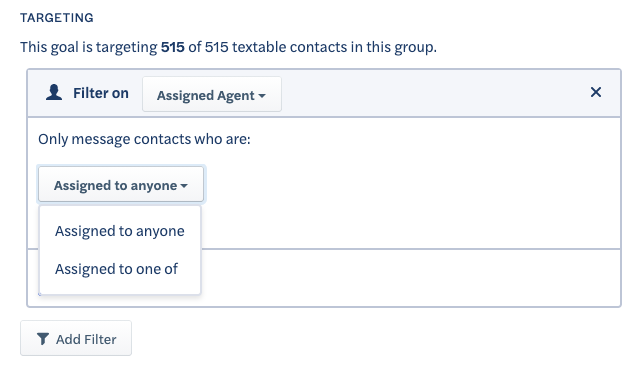640x372 pixels.
Task: Click the caret arrow after Assigned to anyone
Action: [x=184, y=186]
